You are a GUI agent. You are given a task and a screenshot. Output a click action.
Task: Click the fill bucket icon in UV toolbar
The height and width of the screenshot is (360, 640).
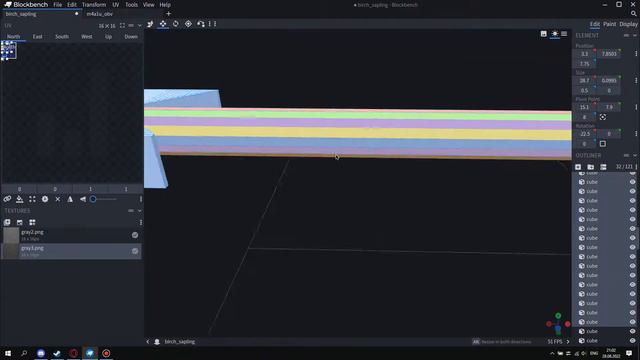coord(19,199)
